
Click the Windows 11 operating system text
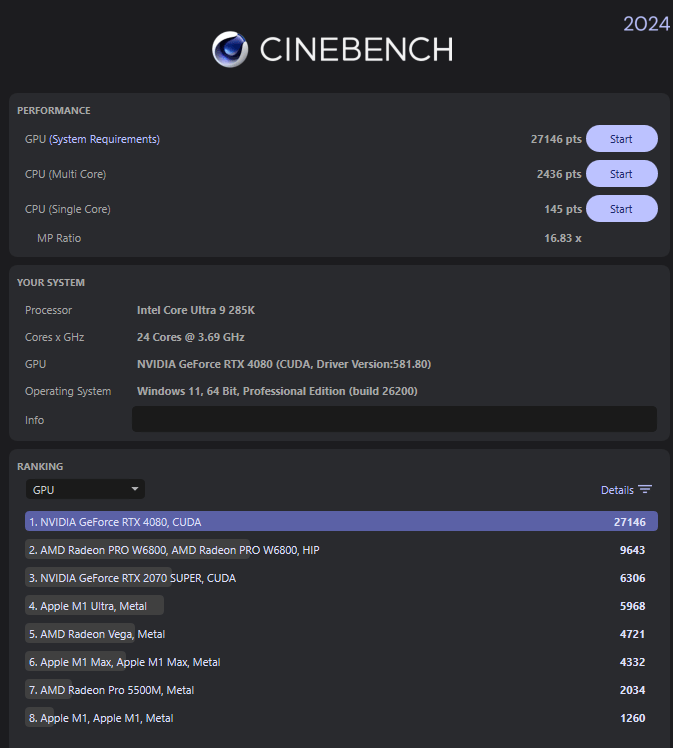tap(277, 391)
